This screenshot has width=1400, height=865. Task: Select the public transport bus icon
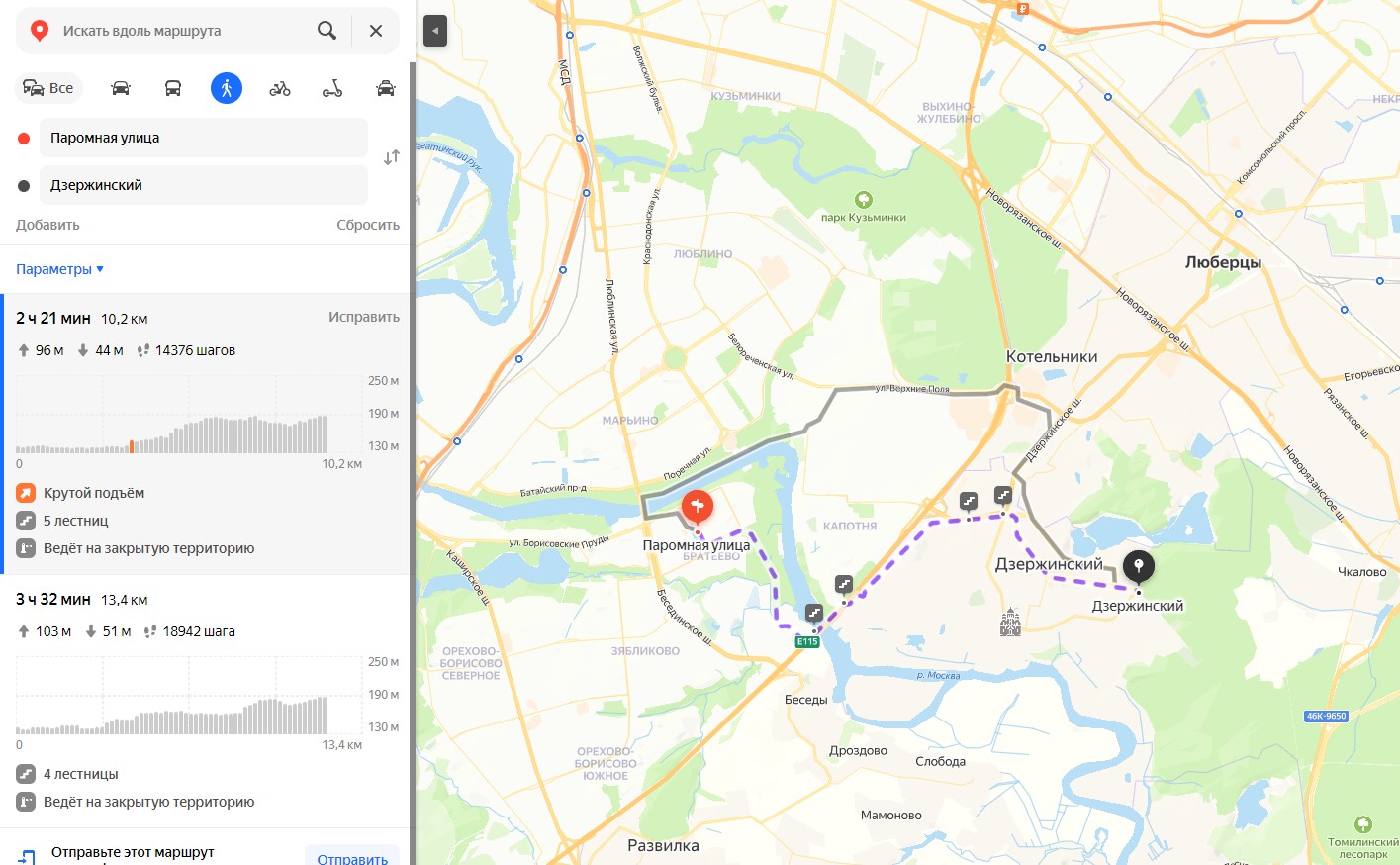(x=173, y=88)
